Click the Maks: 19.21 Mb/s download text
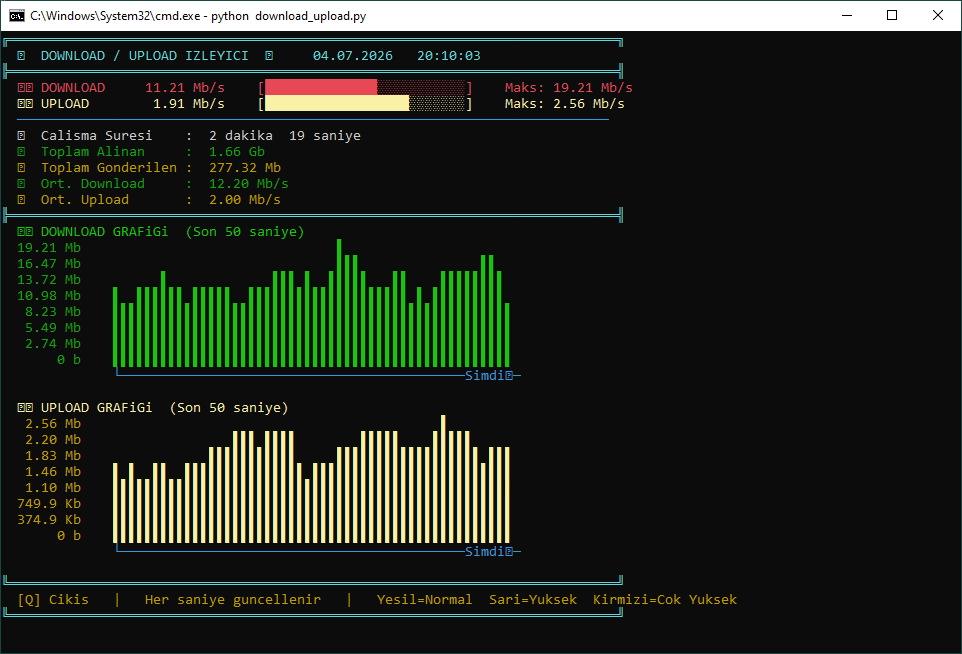 click(x=569, y=88)
